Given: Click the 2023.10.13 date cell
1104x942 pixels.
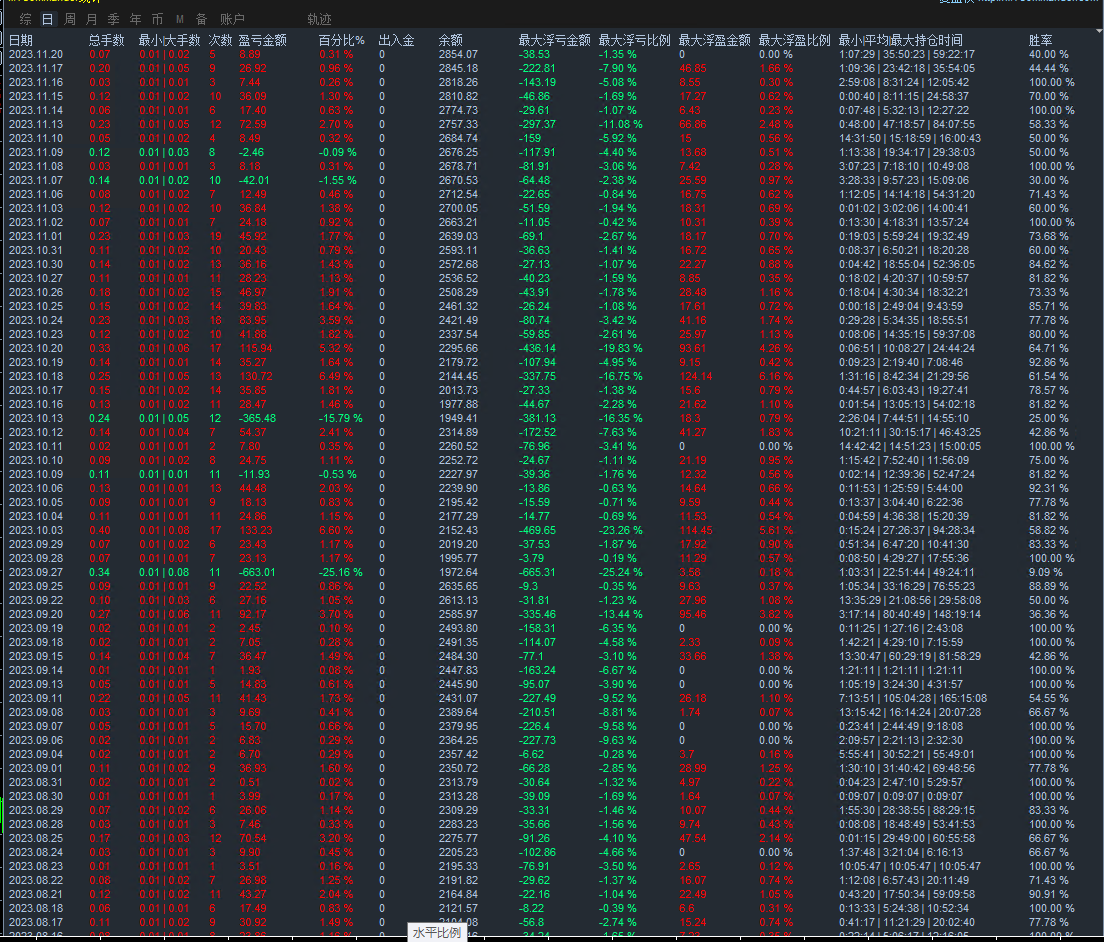Looking at the screenshot, I should pyautogui.click(x=36, y=418).
